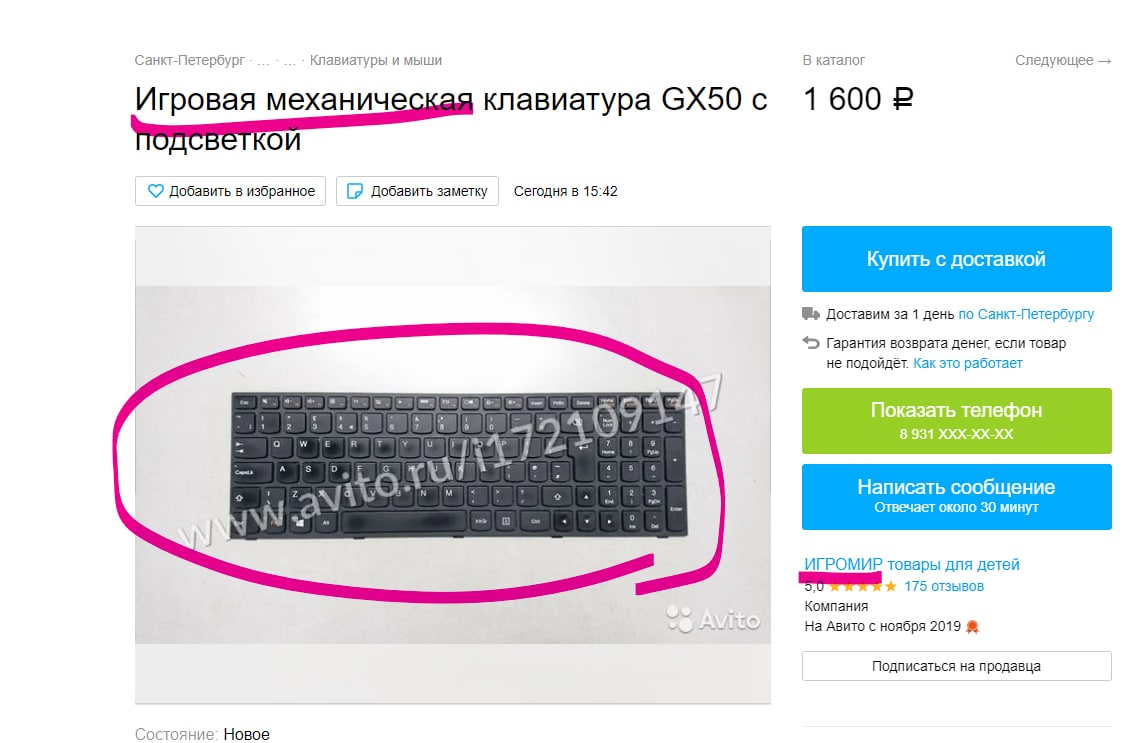Viewport: 1142px width, 743px height.
Task: Open chat via Написать сообщение button
Action: tap(956, 497)
